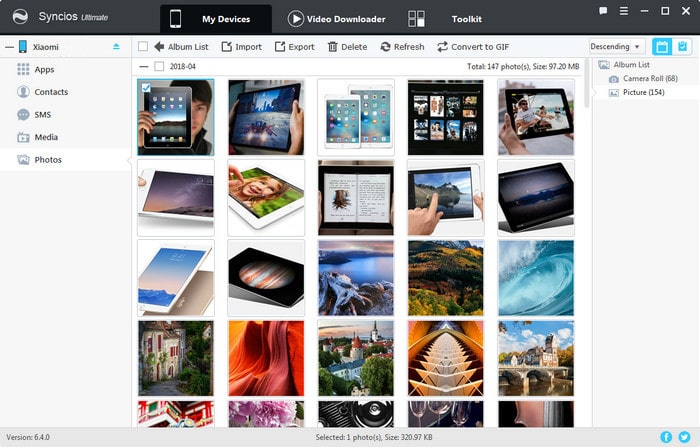Collapse the 2018-04 group

coord(143,67)
